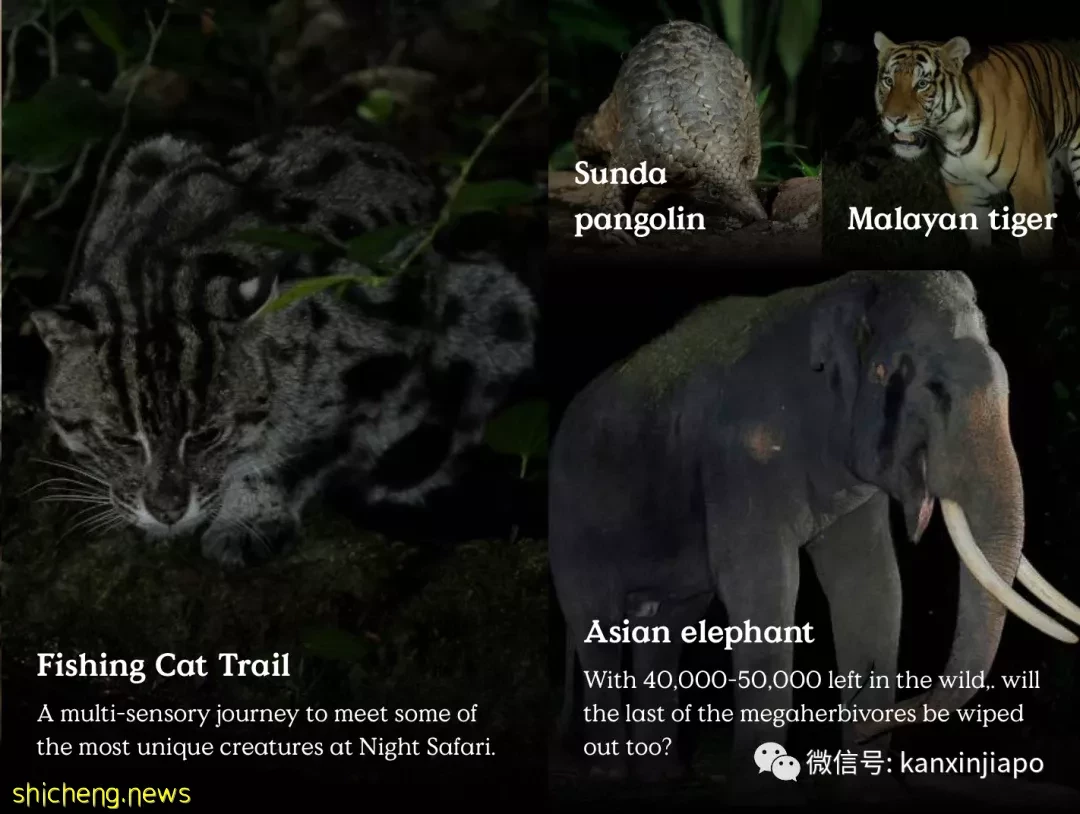Click the multi-sensory journey description text

point(266,730)
